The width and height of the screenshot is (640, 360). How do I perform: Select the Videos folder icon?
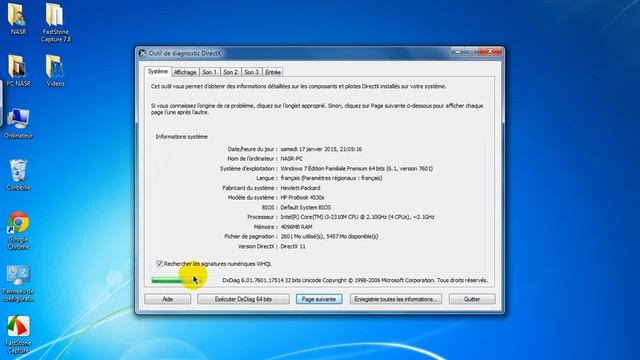(x=55, y=71)
